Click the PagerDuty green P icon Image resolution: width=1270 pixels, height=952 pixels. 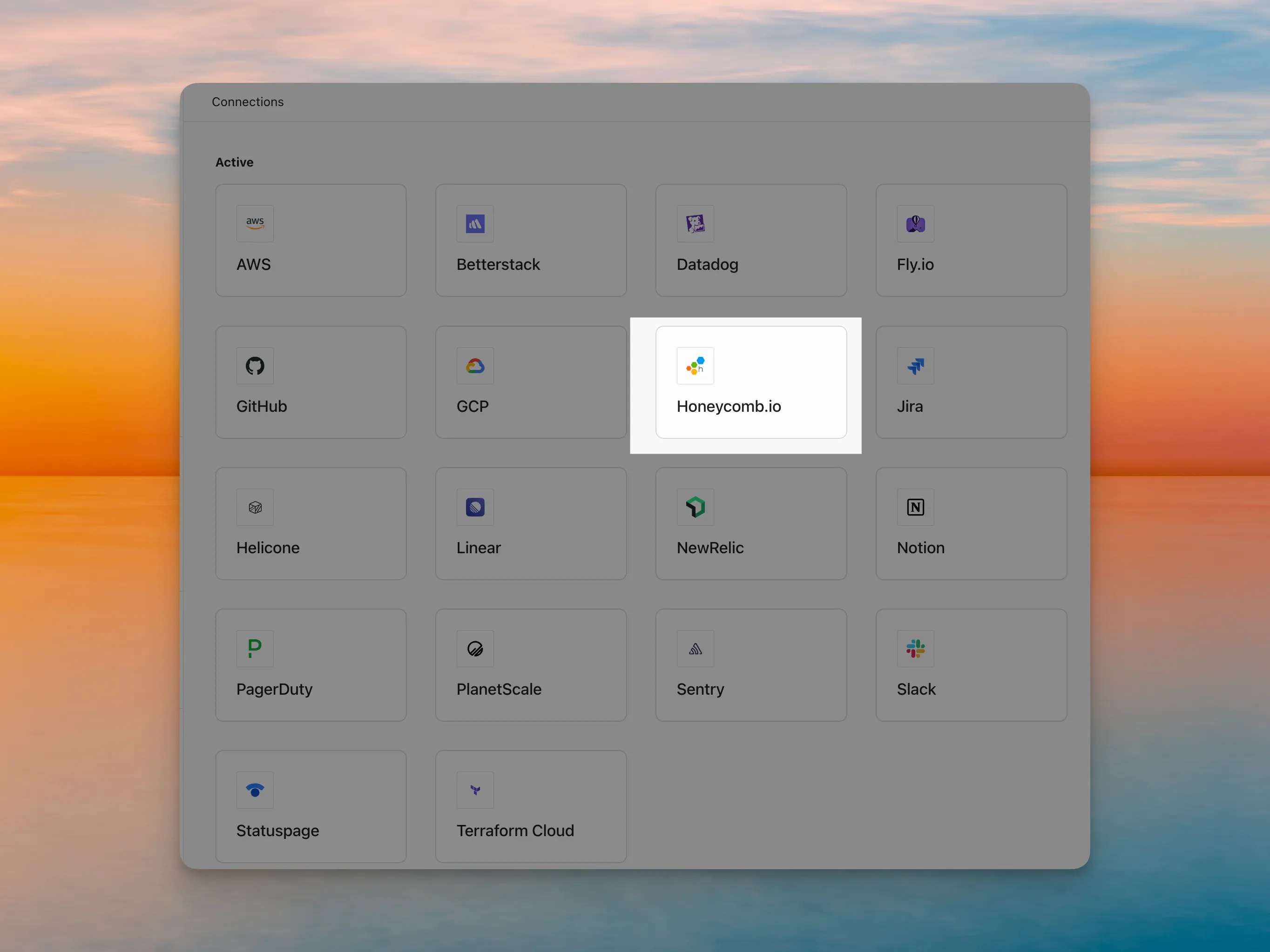[255, 649]
